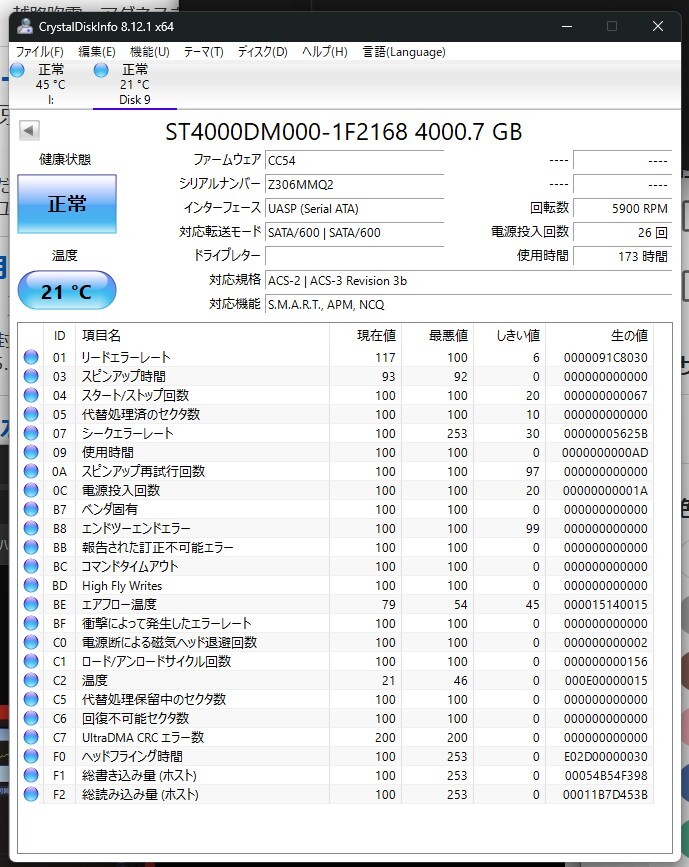689x867 pixels.
Task: Click the 21 °C temperature button
Action: pyautogui.click(x=67, y=291)
